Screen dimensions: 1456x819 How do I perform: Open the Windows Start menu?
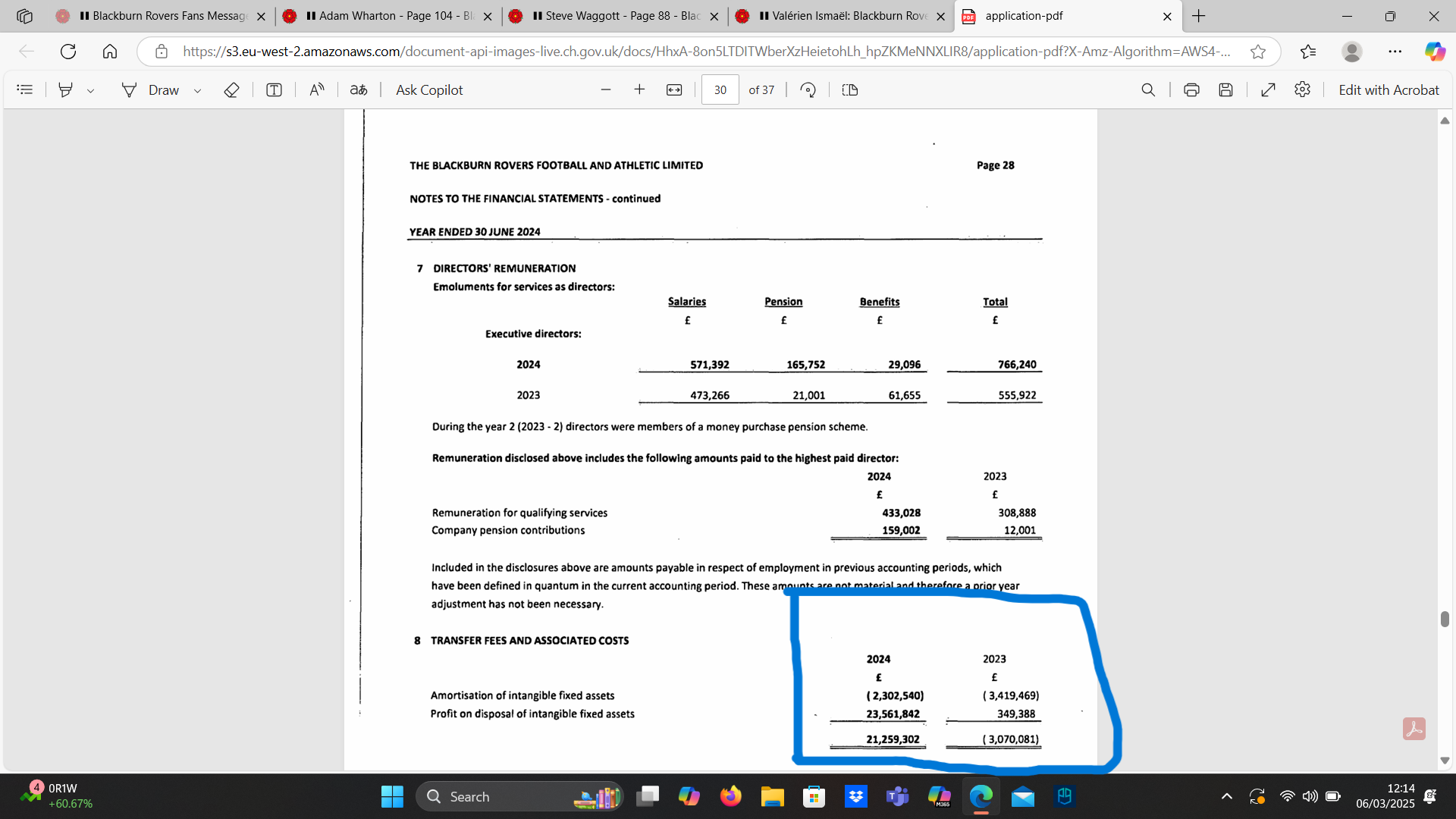pos(392,797)
